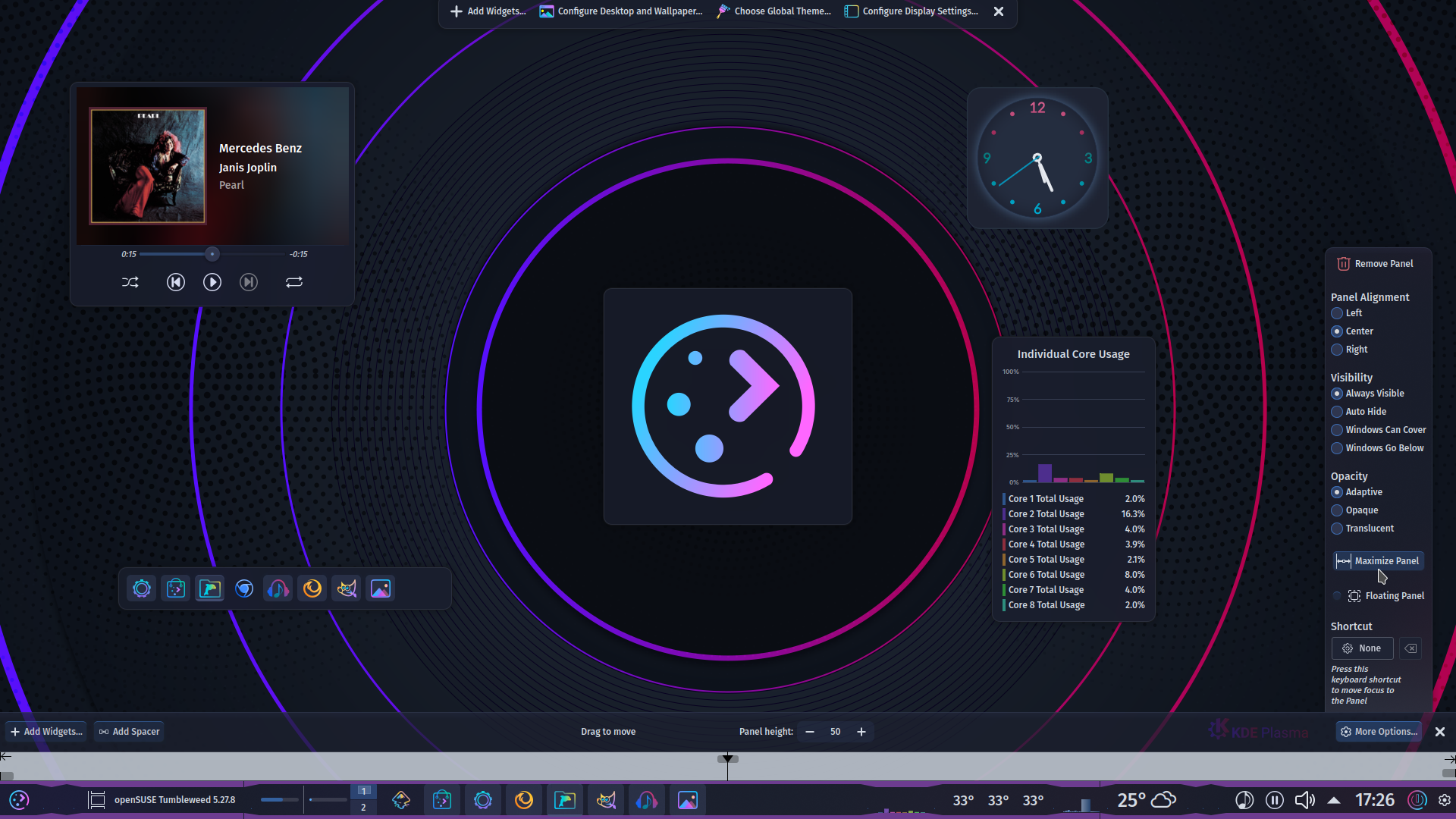Viewport: 1456px width, 819px height.
Task: Open the shortcut picker labeled None
Action: pos(1362,648)
